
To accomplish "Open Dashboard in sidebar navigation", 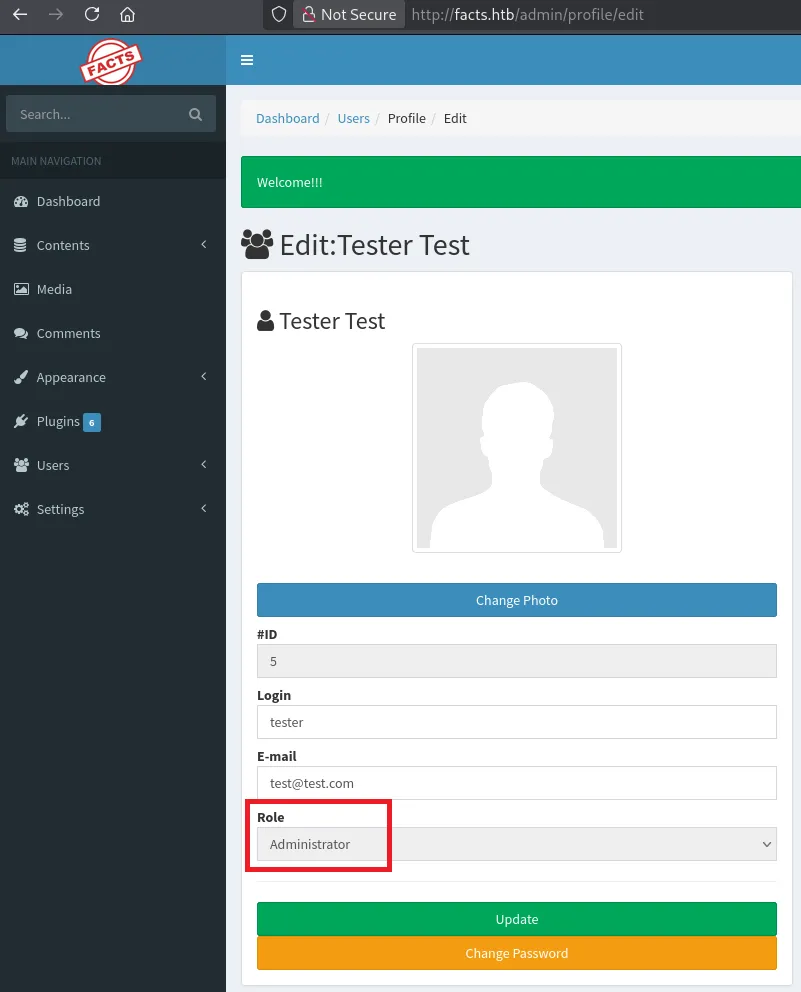I will 68,201.
